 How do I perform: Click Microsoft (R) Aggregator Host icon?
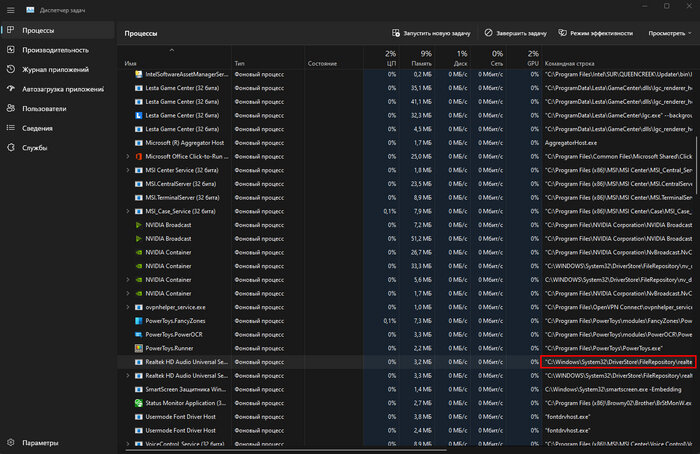(139, 143)
